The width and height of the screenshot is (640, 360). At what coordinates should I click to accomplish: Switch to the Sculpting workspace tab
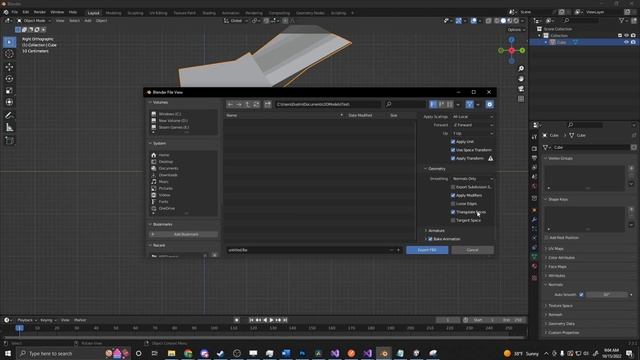tap(135, 13)
